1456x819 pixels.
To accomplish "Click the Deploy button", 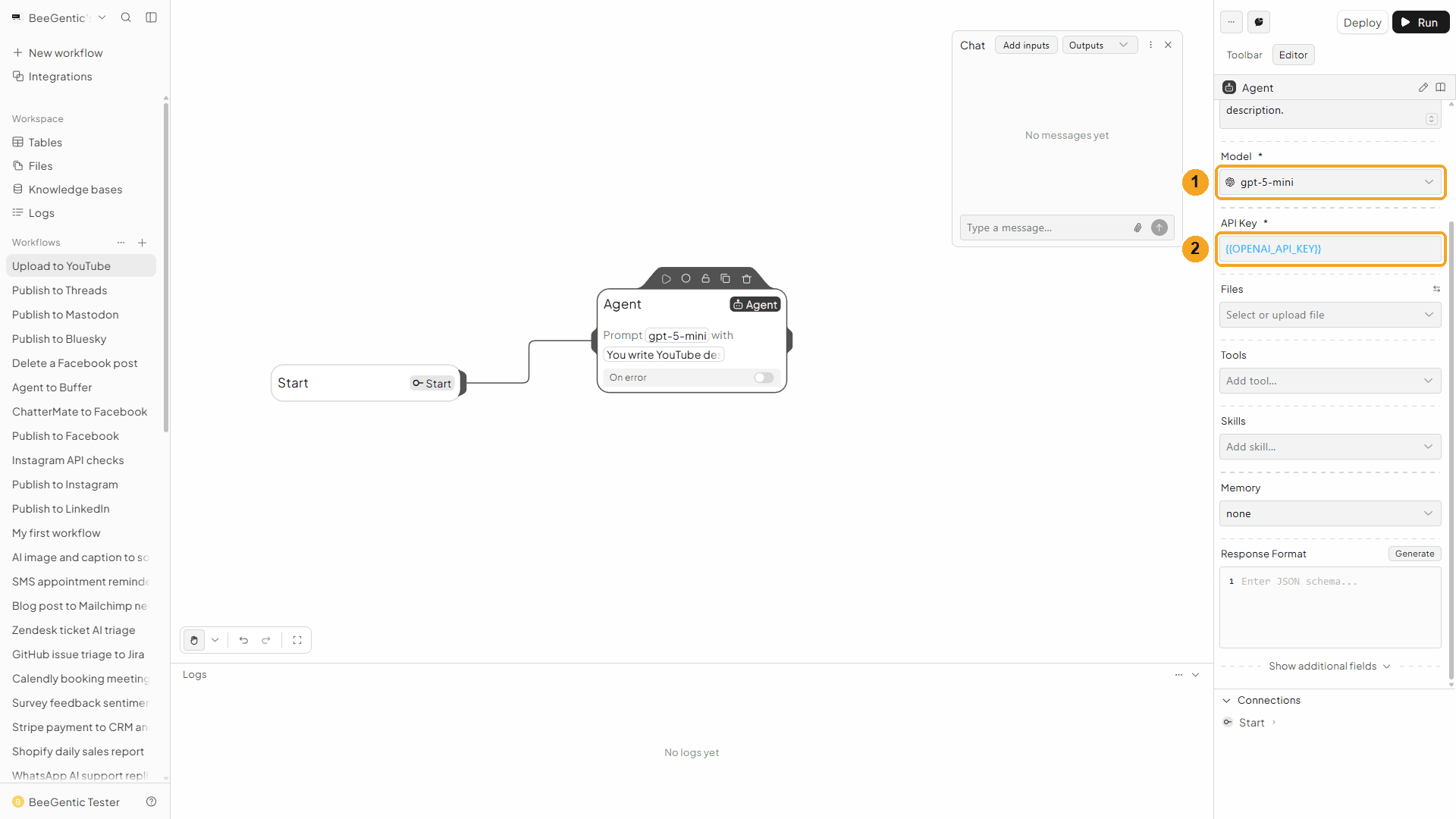I will click(x=1362, y=22).
